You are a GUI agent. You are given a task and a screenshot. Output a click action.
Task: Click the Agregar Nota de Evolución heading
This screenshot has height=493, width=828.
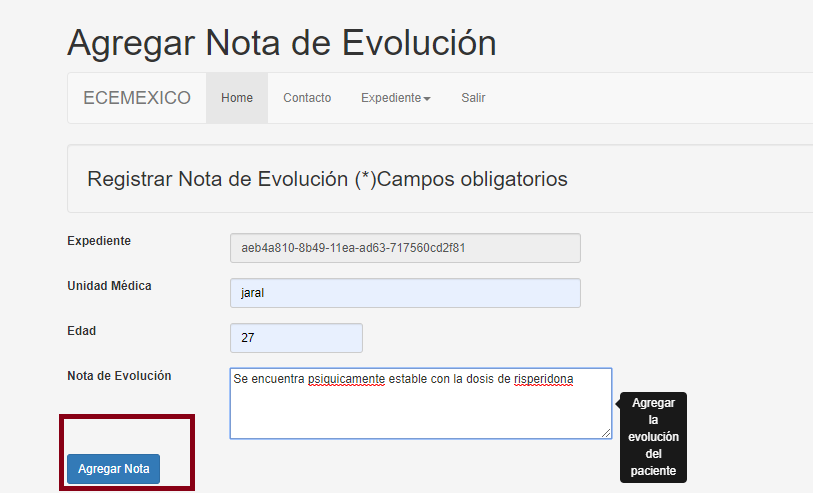282,43
